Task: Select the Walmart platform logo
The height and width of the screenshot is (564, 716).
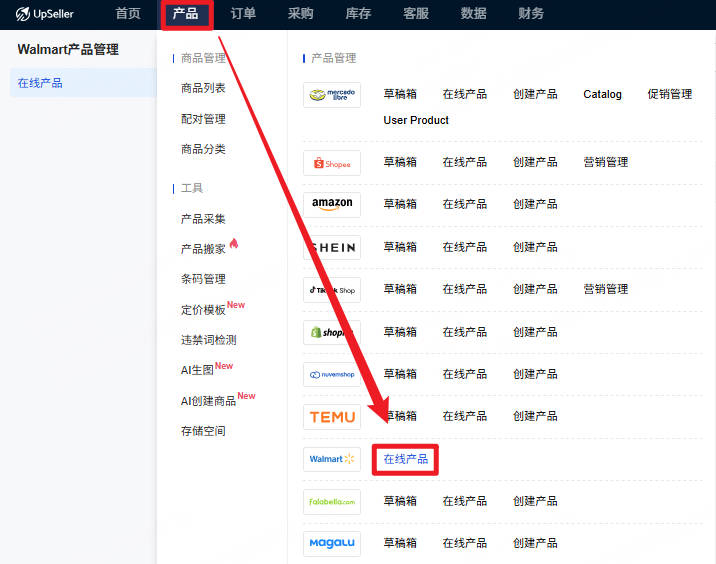Action: 332,459
